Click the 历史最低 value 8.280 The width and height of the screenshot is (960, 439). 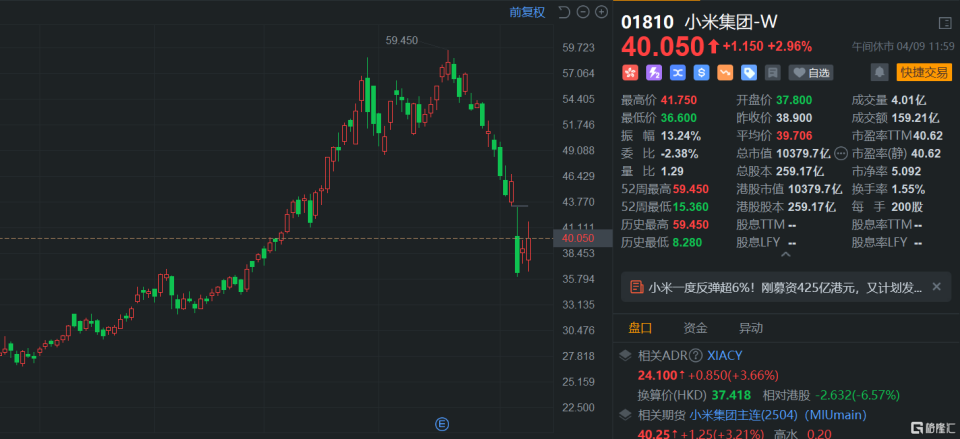pyautogui.click(x=688, y=242)
